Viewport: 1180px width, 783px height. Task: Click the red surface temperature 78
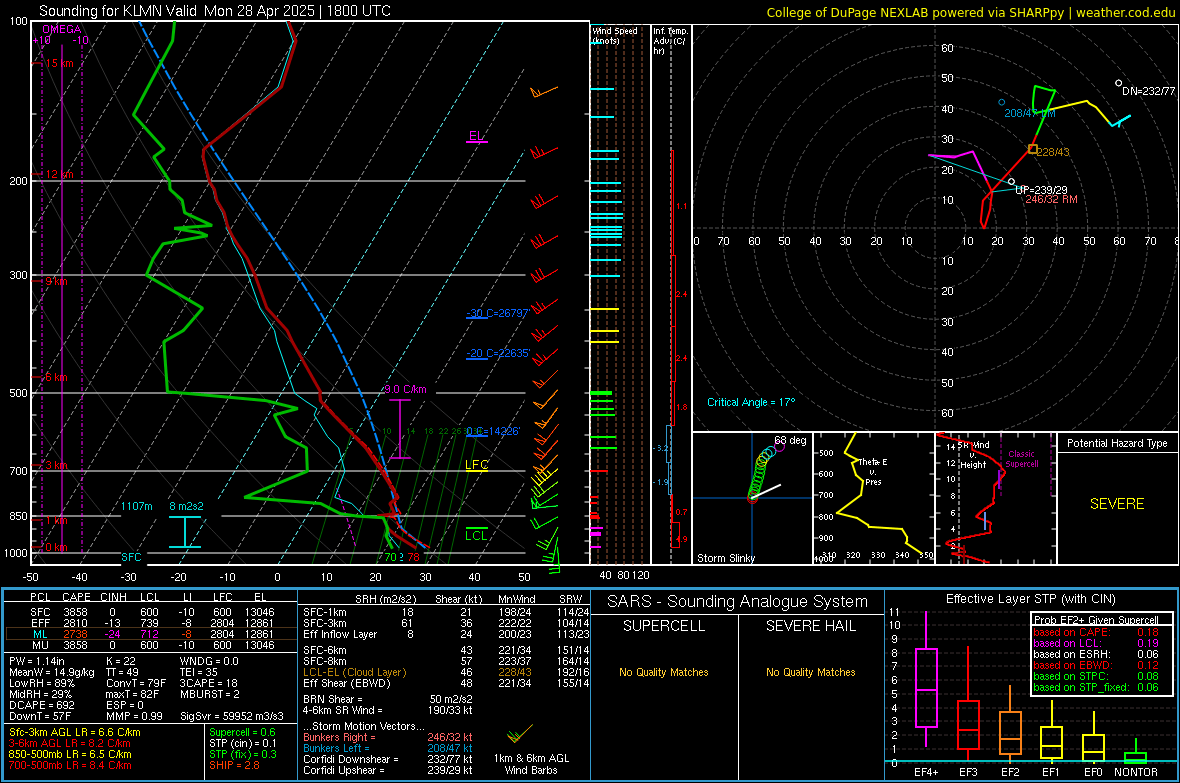point(413,557)
